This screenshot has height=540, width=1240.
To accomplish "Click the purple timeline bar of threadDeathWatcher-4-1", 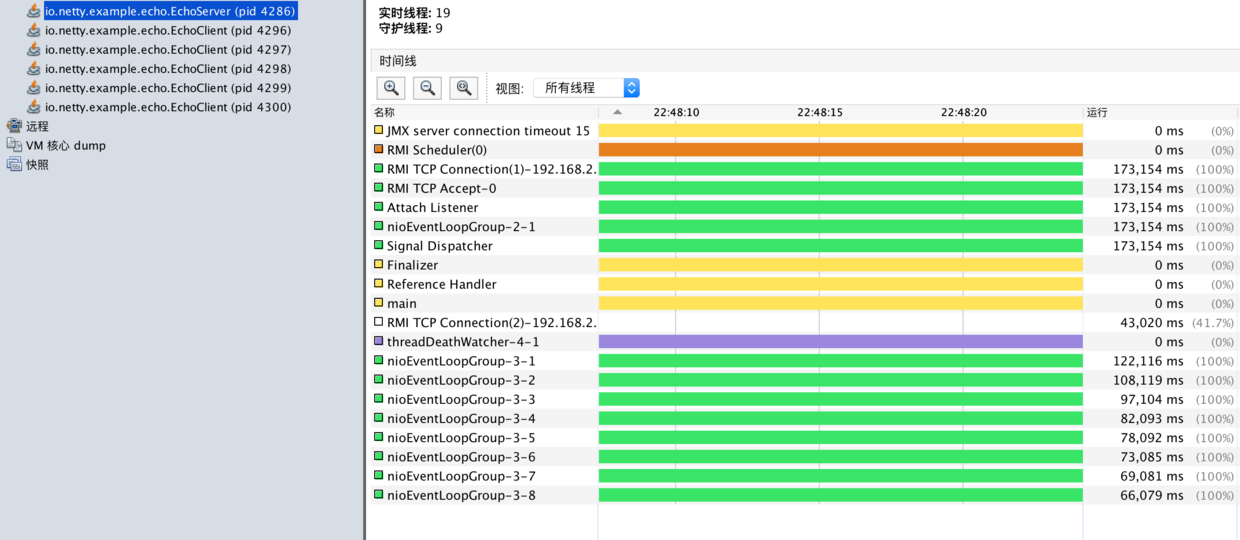I will (840, 341).
